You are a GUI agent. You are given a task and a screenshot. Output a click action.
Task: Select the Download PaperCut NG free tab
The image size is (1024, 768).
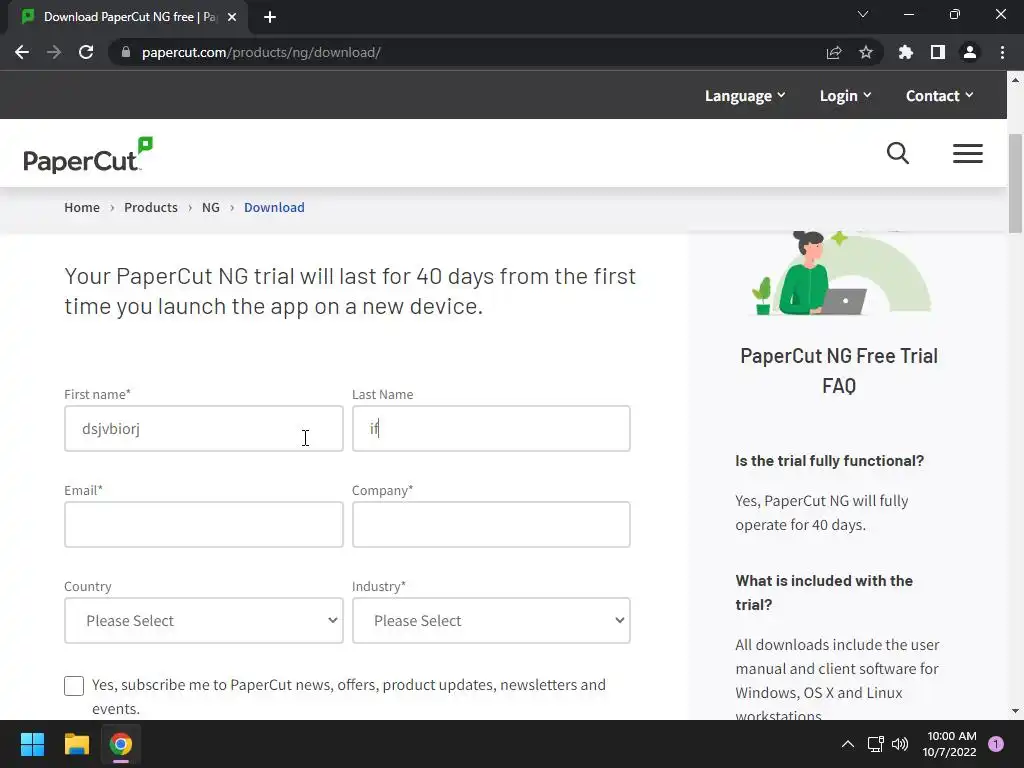(x=128, y=17)
